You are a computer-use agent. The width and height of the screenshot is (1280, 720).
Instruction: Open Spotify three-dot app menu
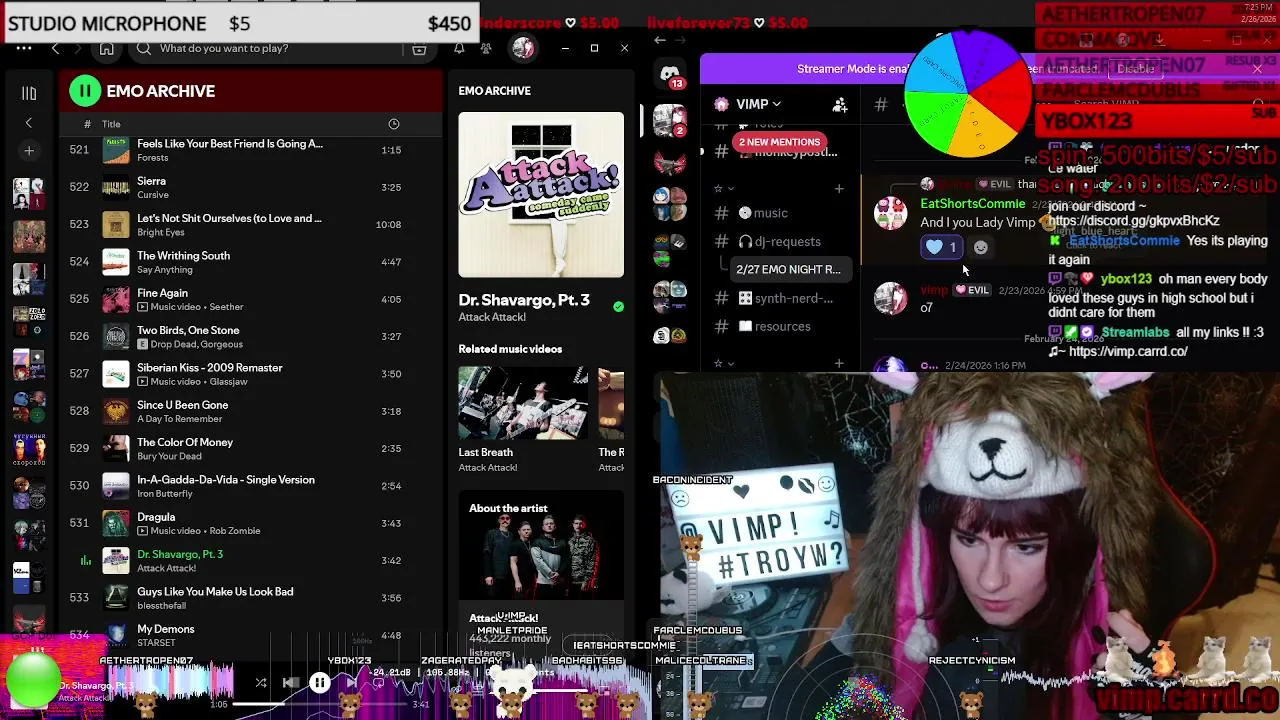point(24,48)
